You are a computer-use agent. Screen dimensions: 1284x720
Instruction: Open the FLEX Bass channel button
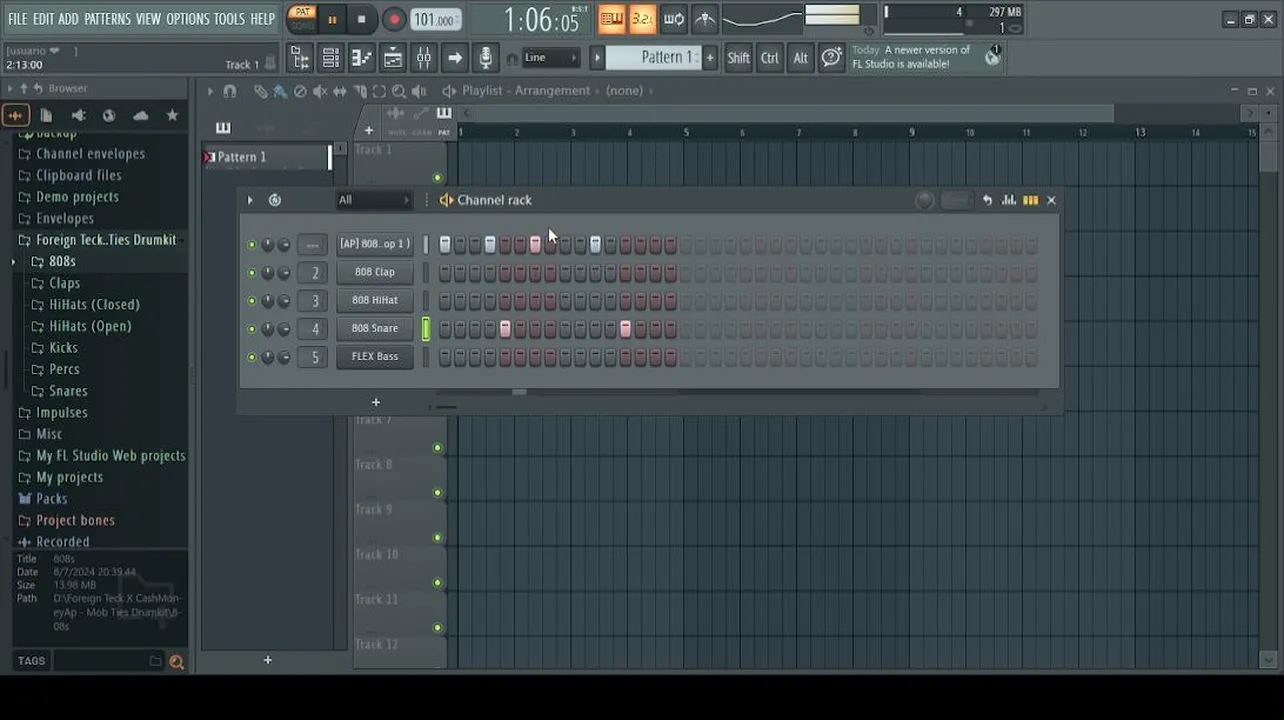(x=375, y=356)
